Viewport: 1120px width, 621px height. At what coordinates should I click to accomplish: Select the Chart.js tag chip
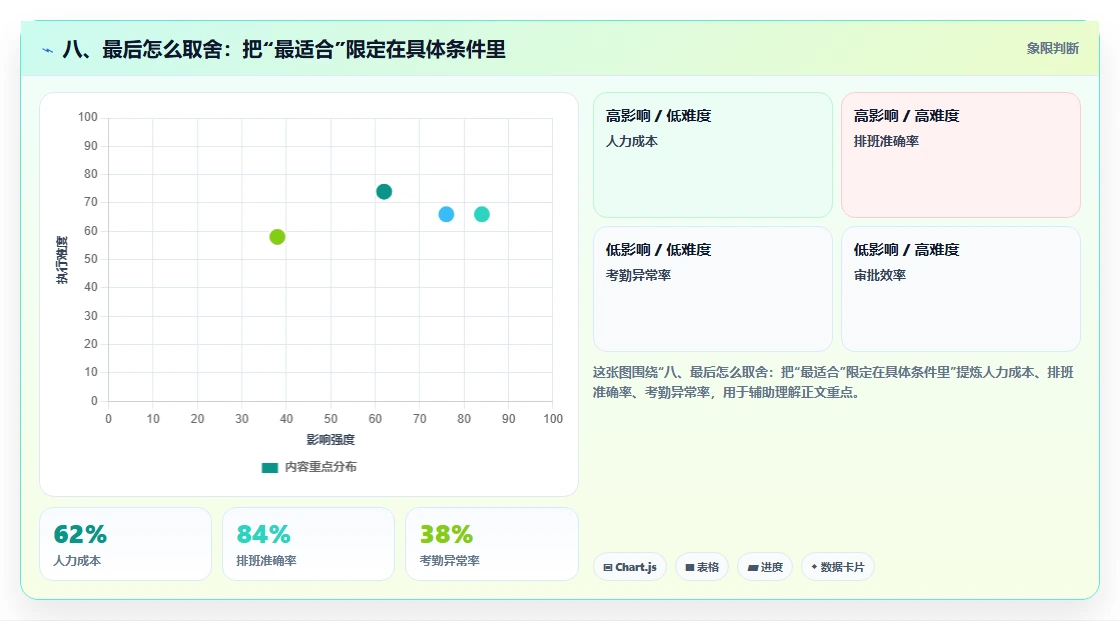[x=630, y=567]
